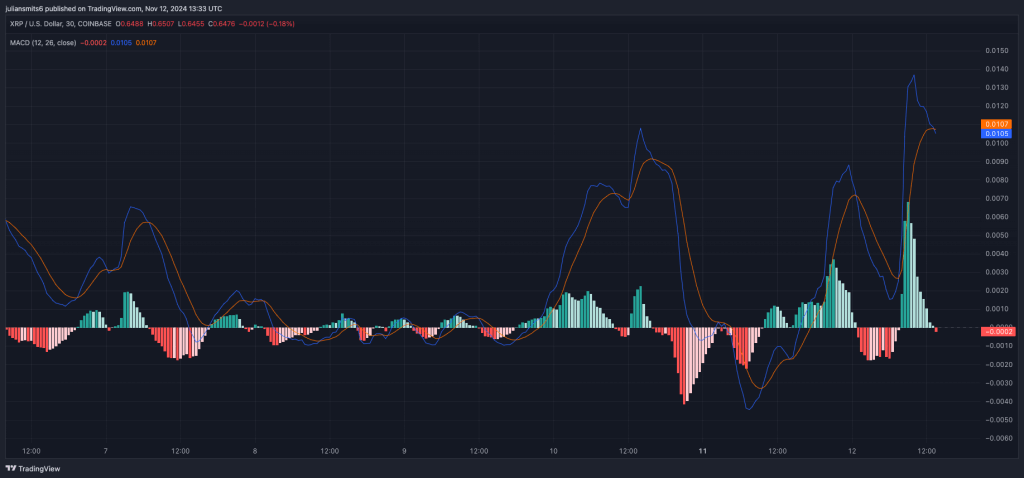The image size is (1024, 478).
Task: Click the 0.0130 label on the price axis
Action: 997,87
